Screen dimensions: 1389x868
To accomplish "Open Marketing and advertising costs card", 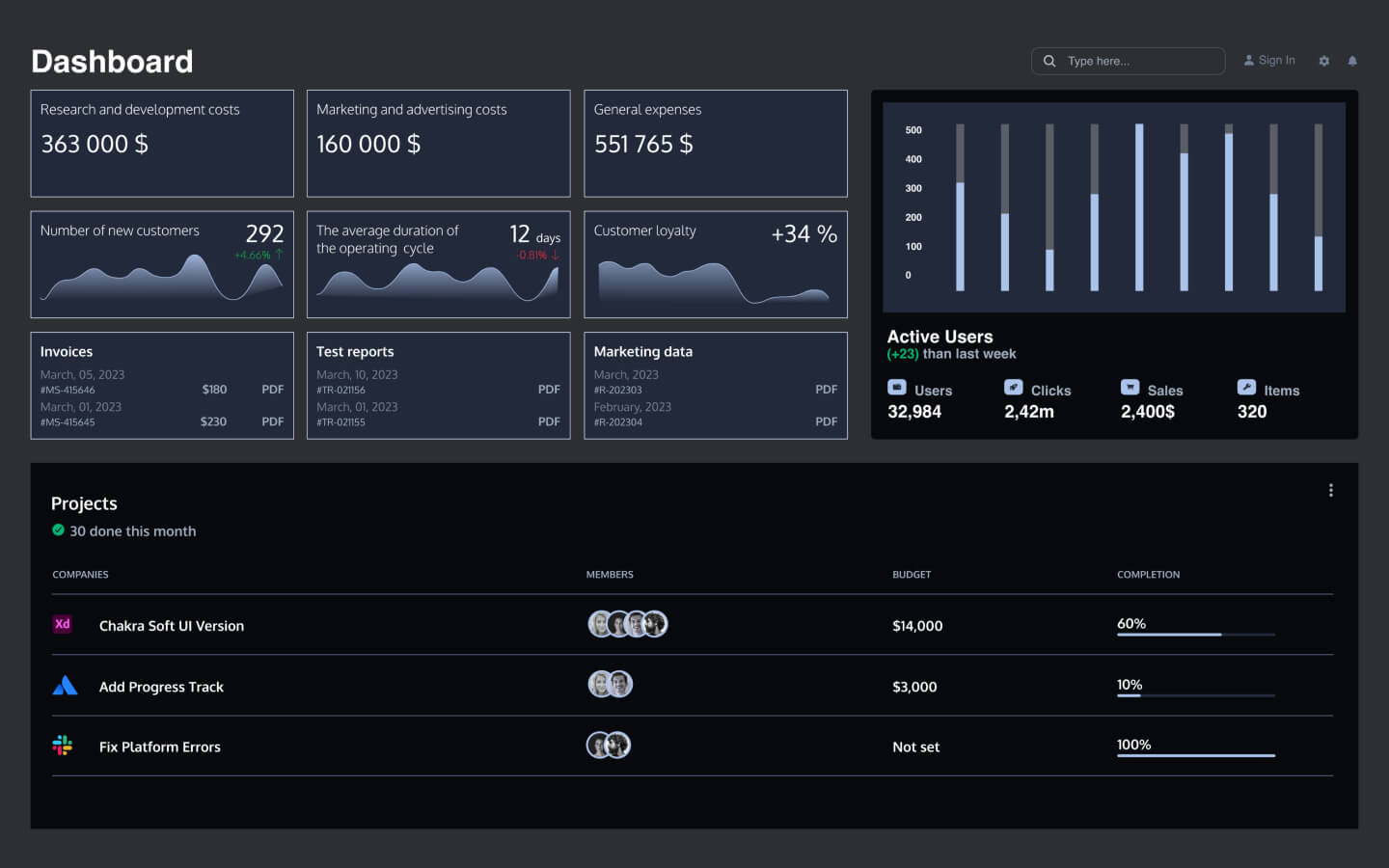I will pos(438,144).
